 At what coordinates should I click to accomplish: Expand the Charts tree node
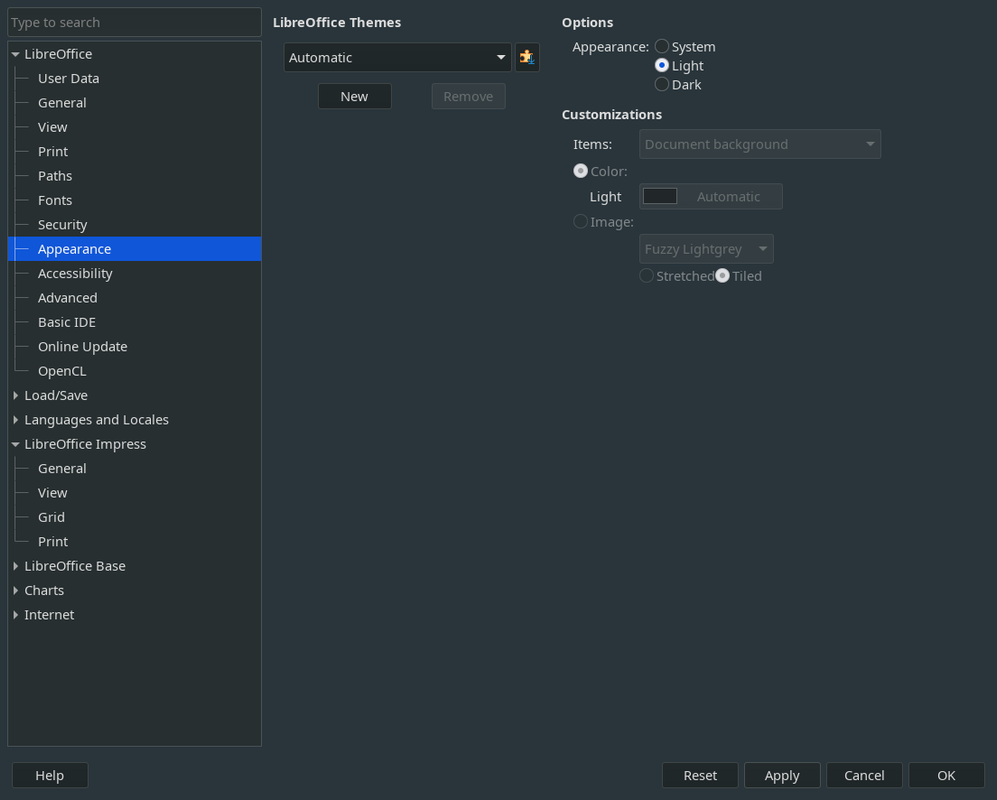pyautogui.click(x=15, y=591)
